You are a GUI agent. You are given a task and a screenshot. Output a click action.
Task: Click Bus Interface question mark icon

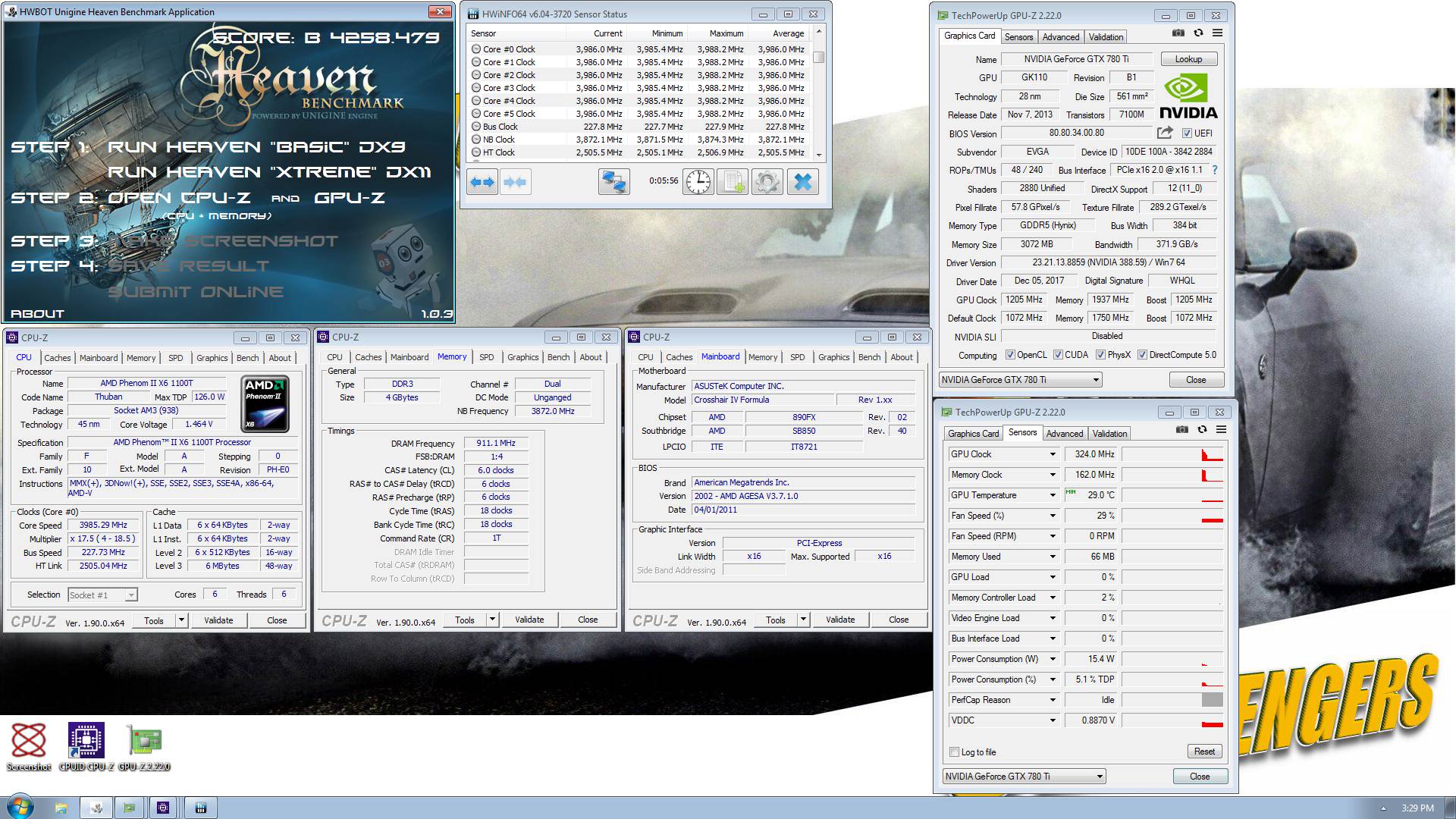tap(1215, 170)
